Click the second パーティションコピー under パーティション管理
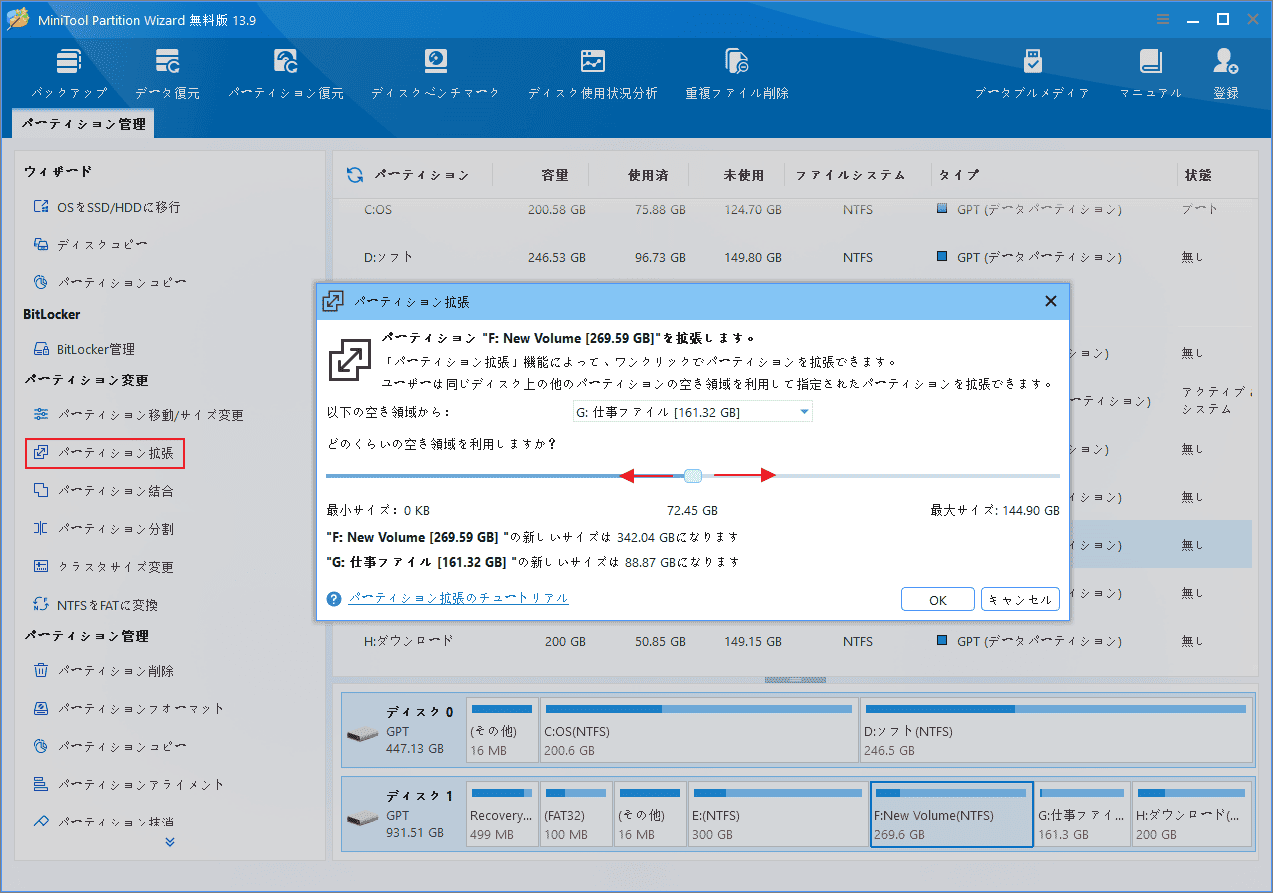Image resolution: width=1273 pixels, height=893 pixels. click(x=122, y=747)
